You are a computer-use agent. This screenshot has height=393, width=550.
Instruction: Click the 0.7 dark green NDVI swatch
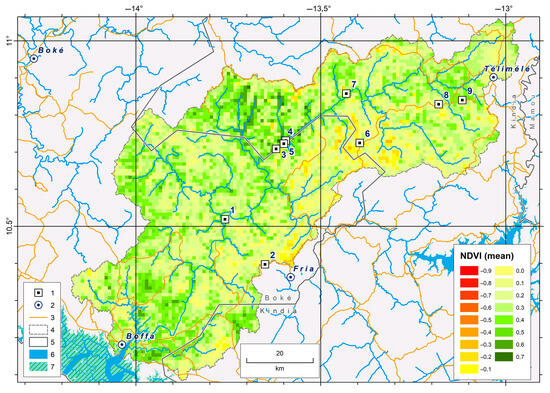[x=504, y=357]
